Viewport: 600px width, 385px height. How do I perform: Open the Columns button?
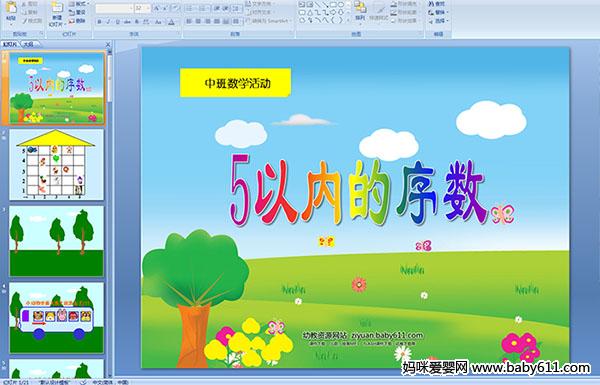tap(236, 21)
